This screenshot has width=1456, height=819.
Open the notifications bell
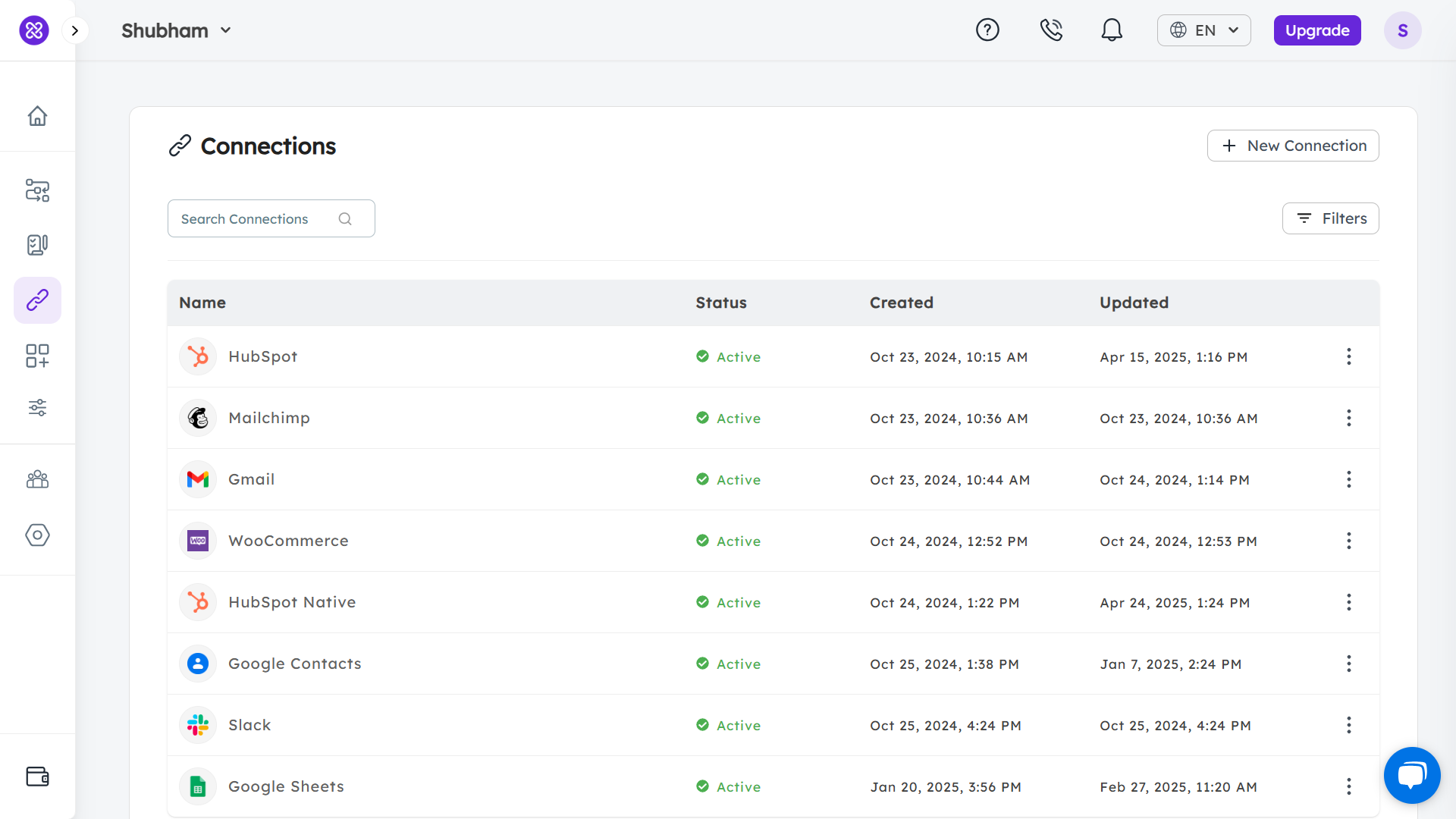(x=1112, y=30)
